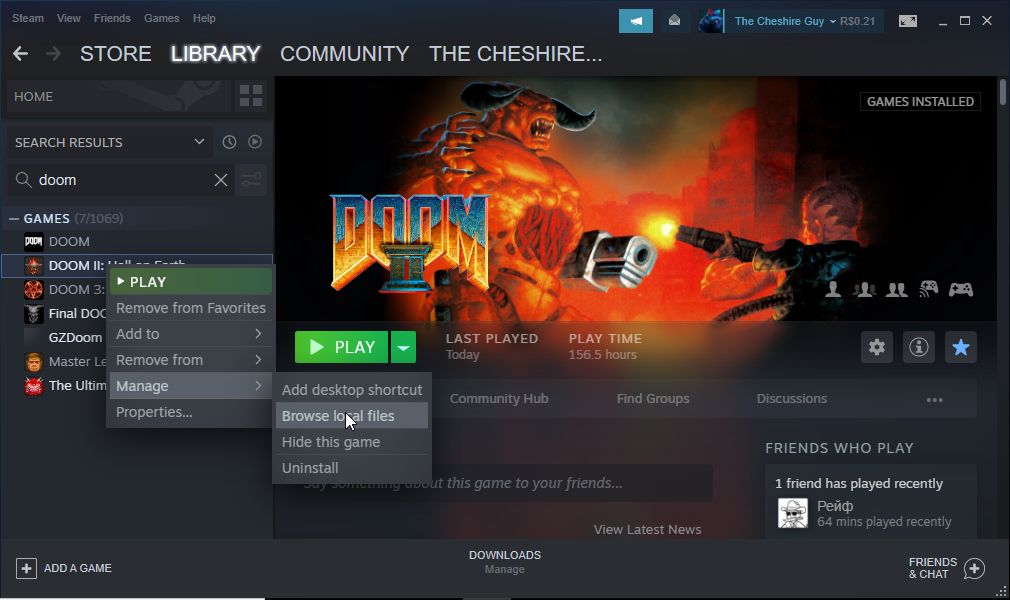The width and height of the screenshot is (1010, 600).
Task: Open the STORE tab
Action: pyautogui.click(x=116, y=53)
